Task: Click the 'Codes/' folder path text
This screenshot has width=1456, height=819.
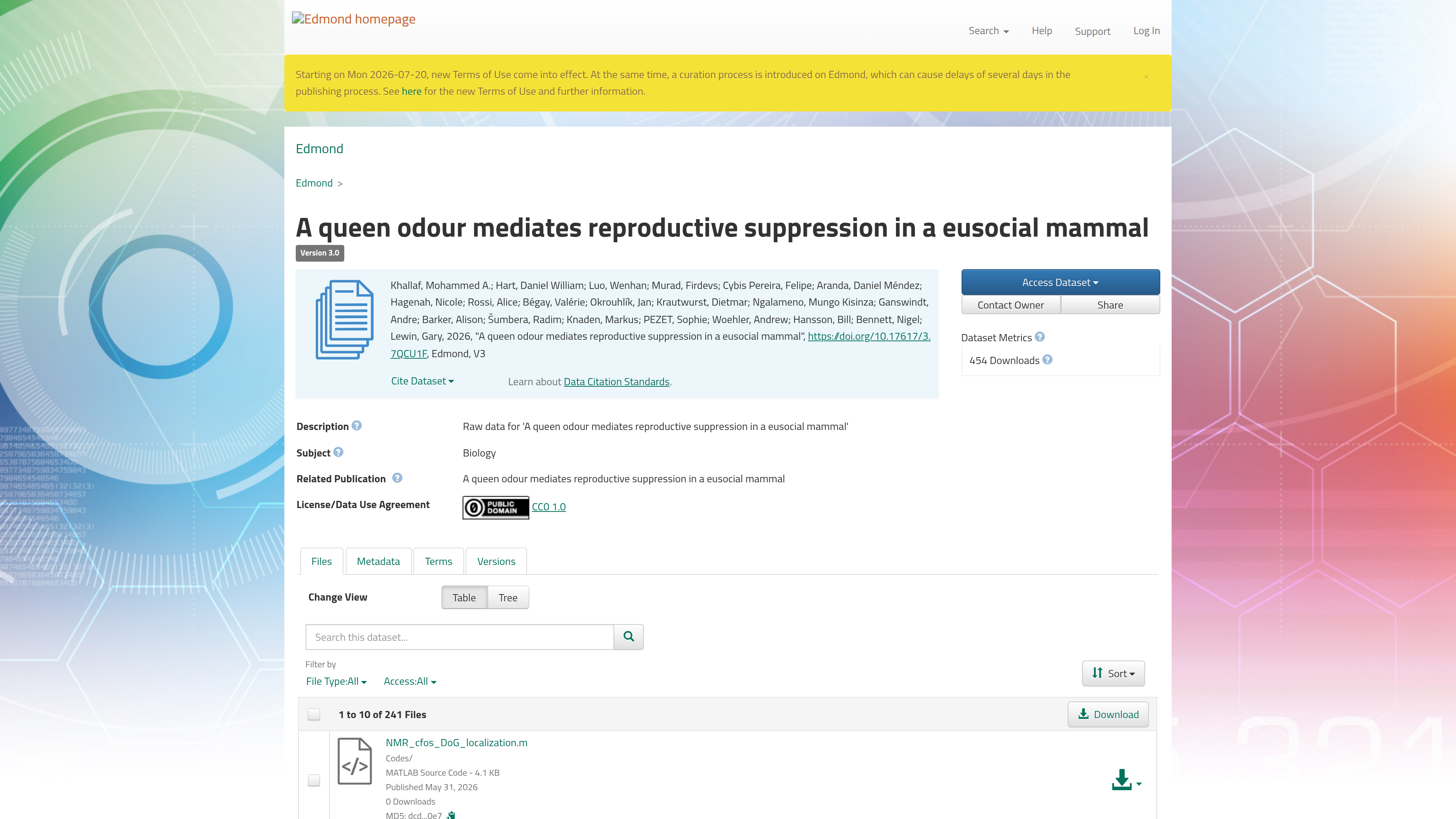Action: 399,758
